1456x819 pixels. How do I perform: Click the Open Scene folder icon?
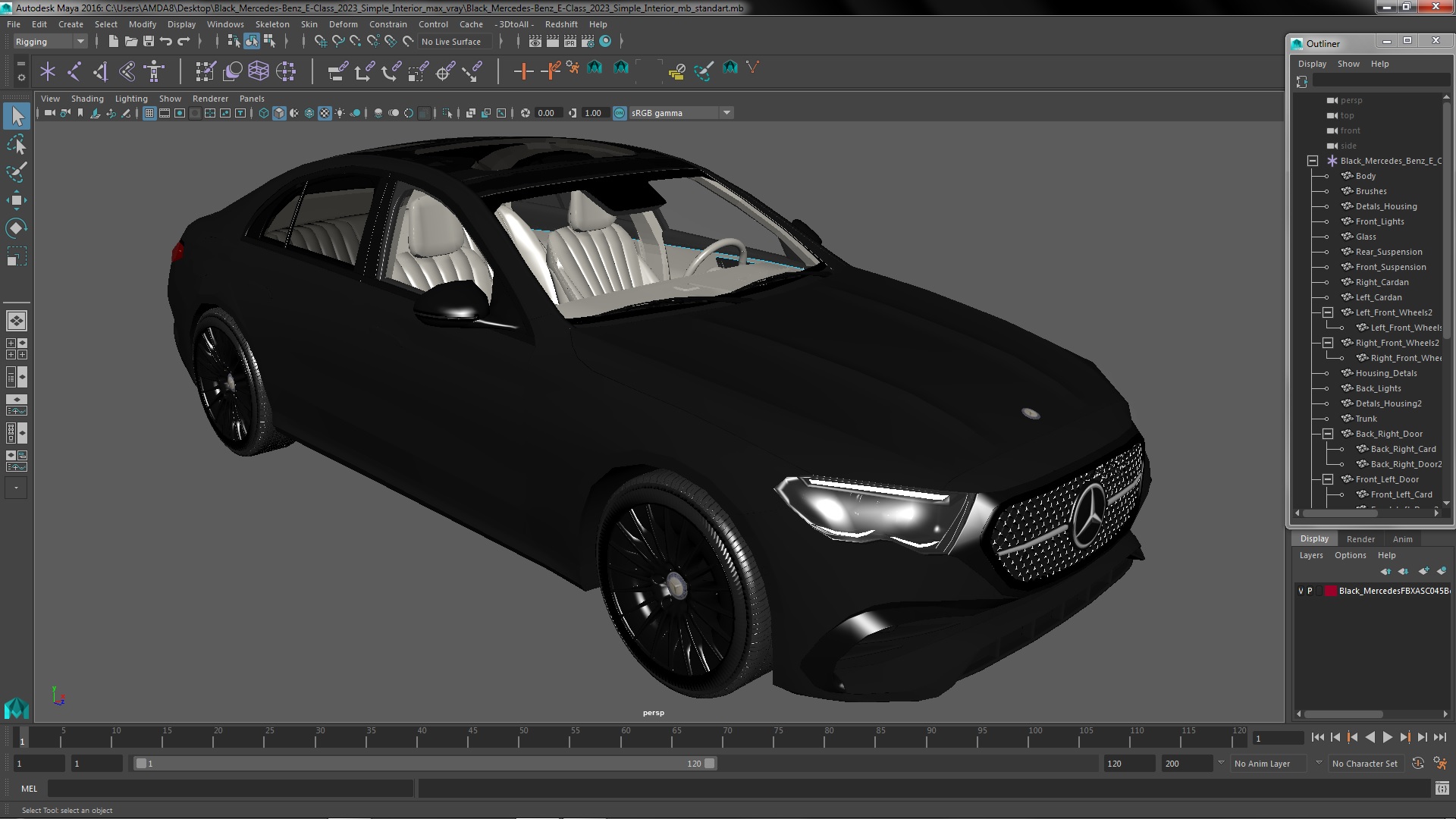tap(130, 42)
